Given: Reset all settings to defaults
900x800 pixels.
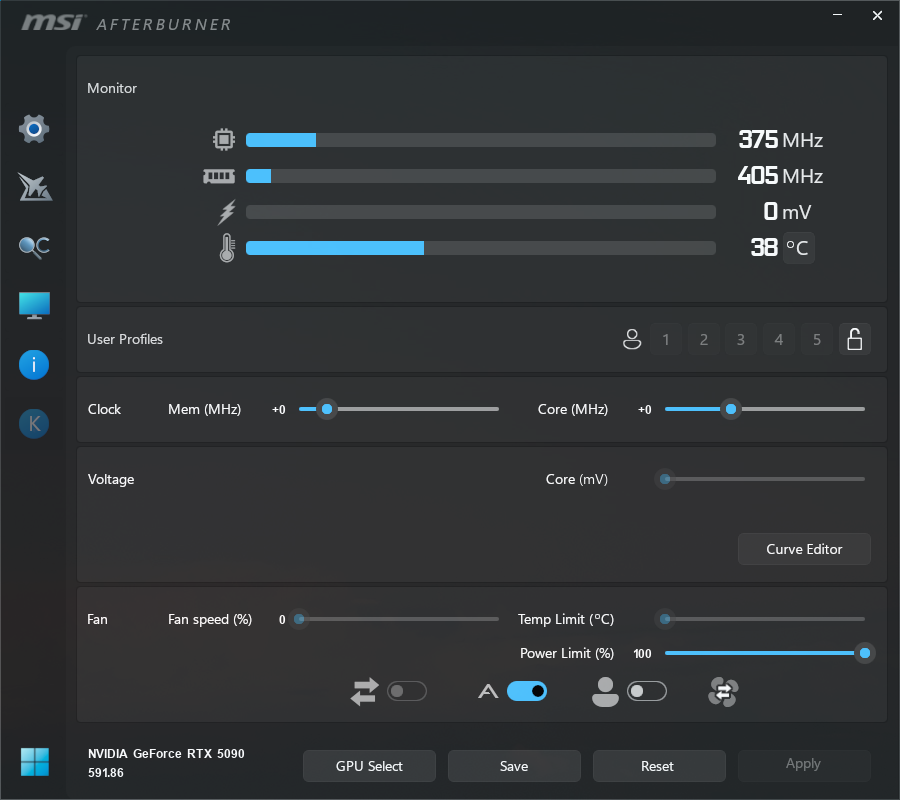Looking at the screenshot, I should 659,766.
